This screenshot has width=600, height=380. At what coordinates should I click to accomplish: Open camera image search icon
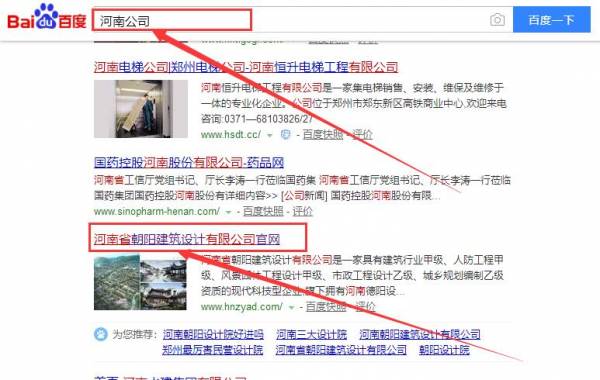pos(497,20)
